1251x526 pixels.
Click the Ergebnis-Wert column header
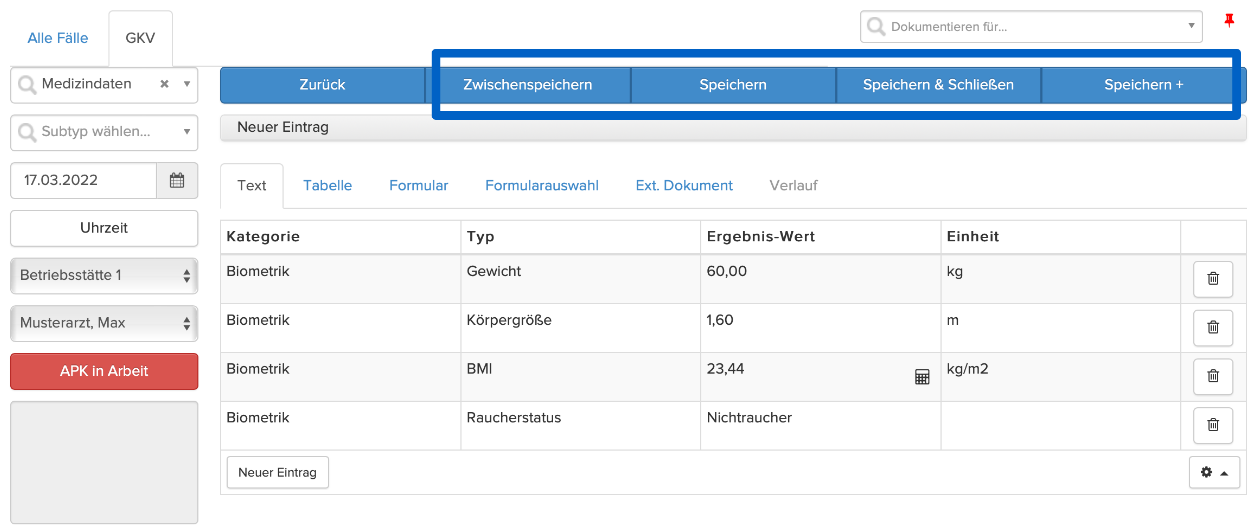click(821, 237)
